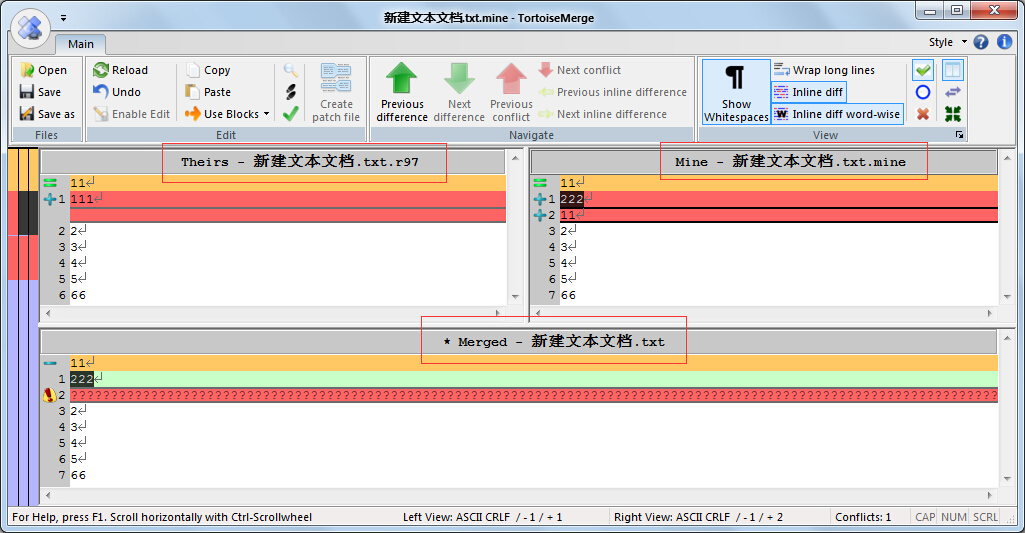Open the Style dropdown
The image size is (1025, 533).
coord(947,42)
